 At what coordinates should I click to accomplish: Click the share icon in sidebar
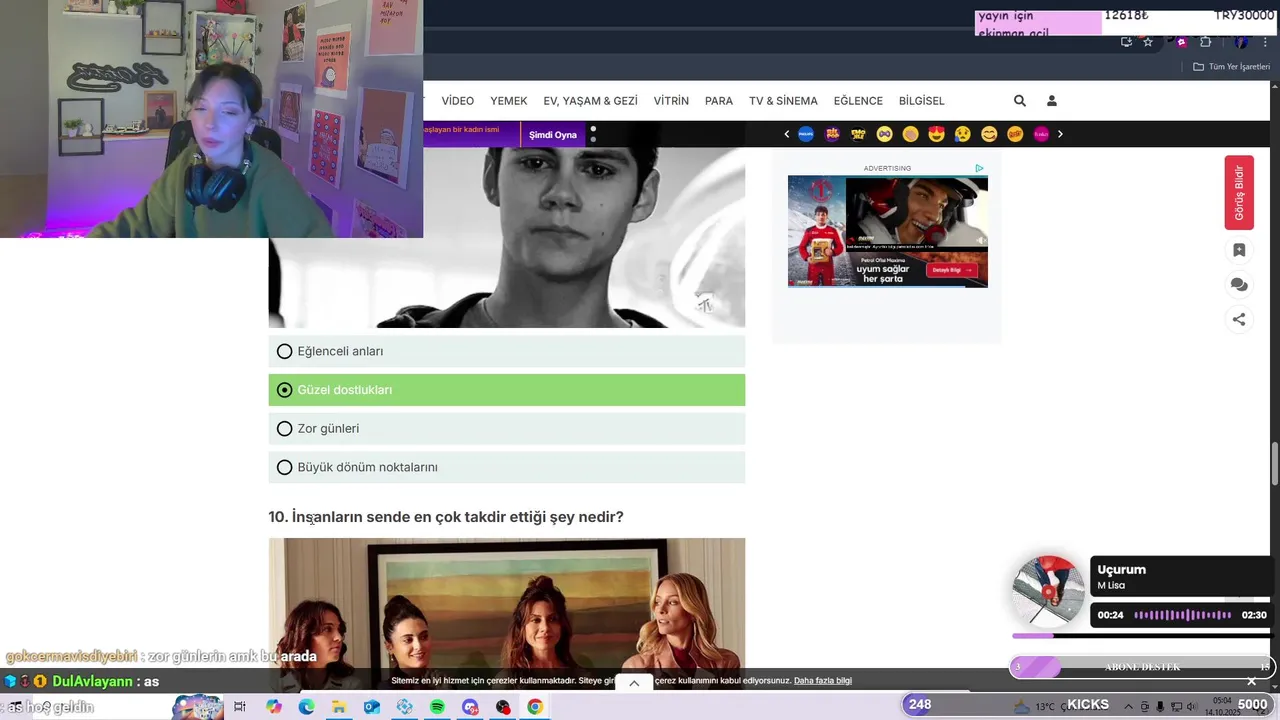[x=1239, y=319]
